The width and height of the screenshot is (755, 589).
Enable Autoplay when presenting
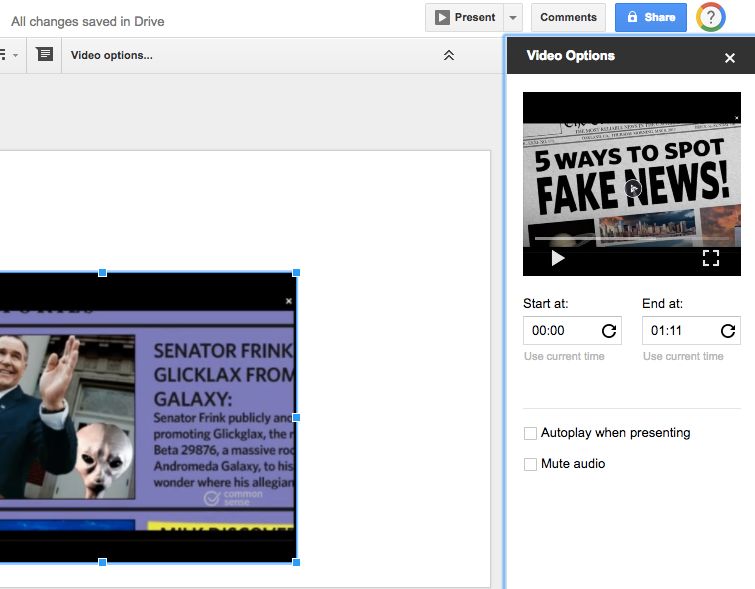(x=530, y=433)
